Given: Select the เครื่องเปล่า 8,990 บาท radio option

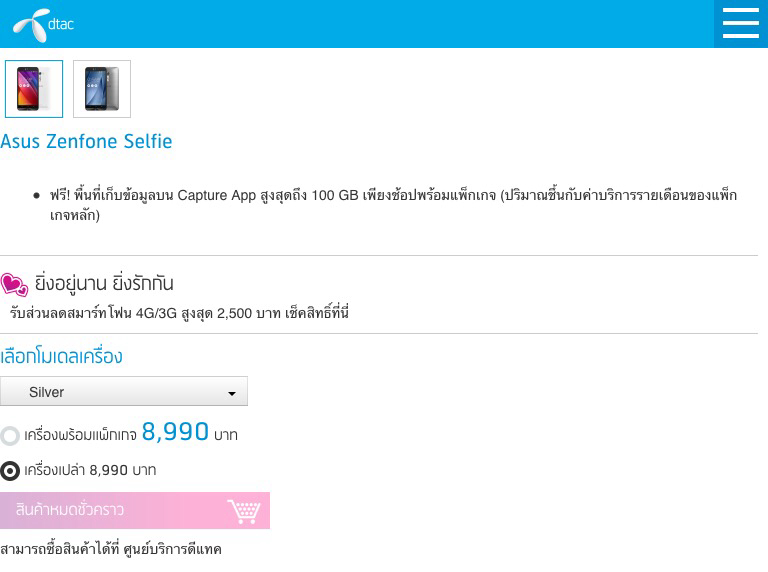Looking at the screenshot, I should point(10,471).
